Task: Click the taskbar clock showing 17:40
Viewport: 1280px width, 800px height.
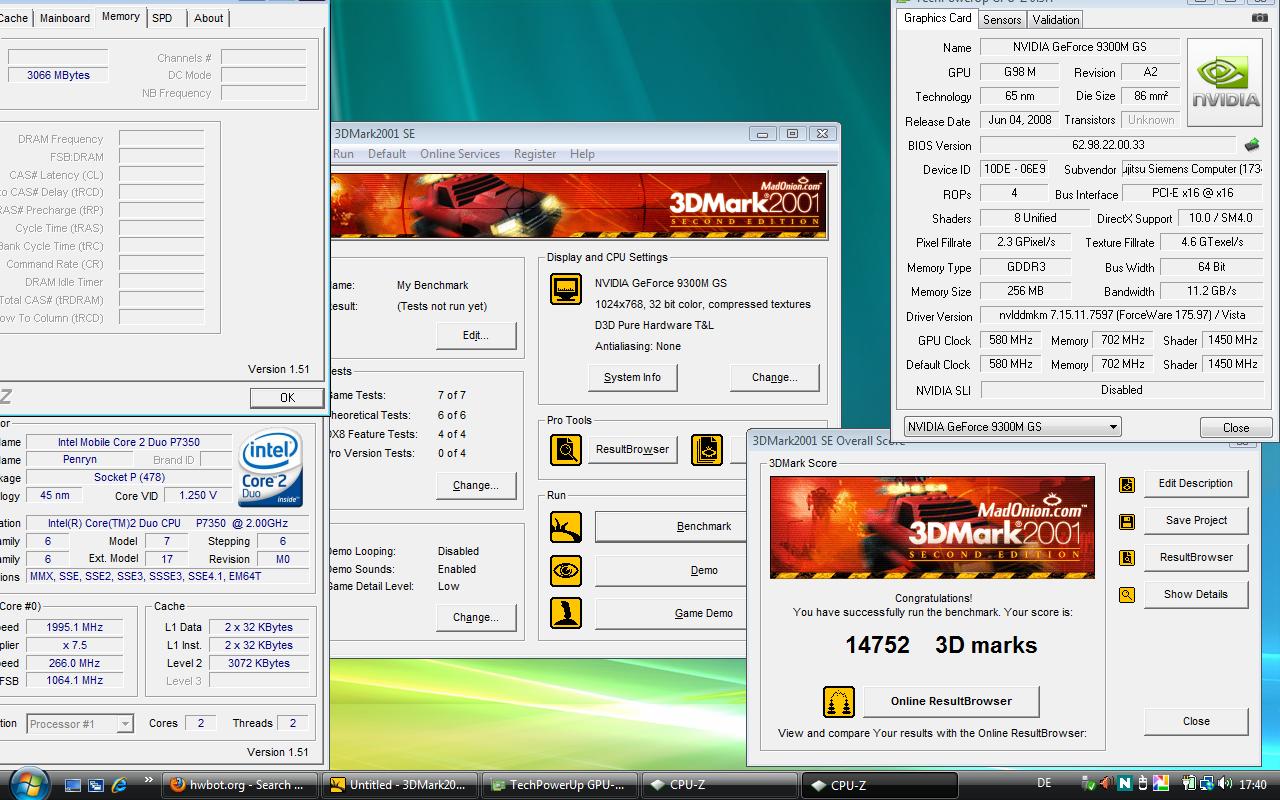Action: pyautogui.click(x=1252, y=784)
